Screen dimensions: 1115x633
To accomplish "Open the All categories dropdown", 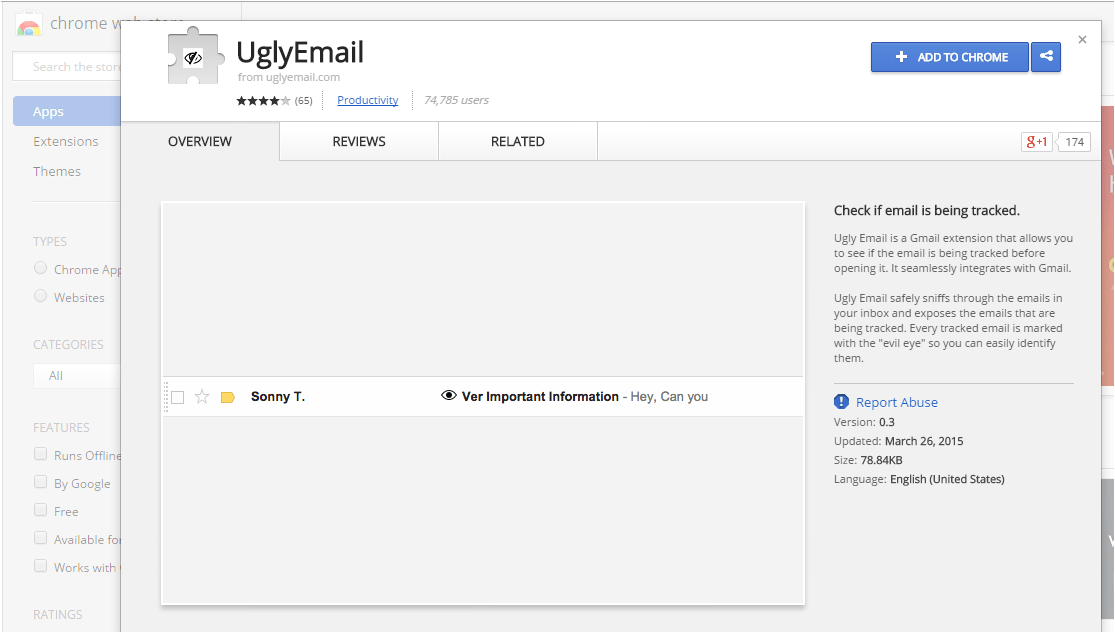I will tap(77, 376).
